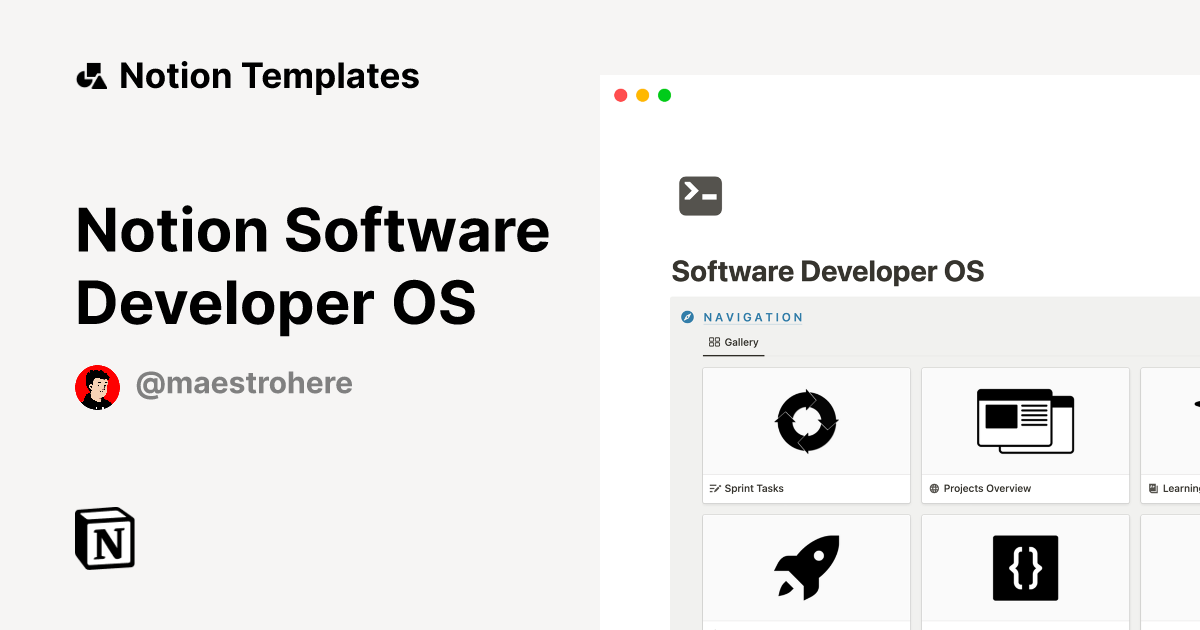Click the blue compass icon beside NAVIGATION
The image size is (1200, 630).
(x=689, y=316)
